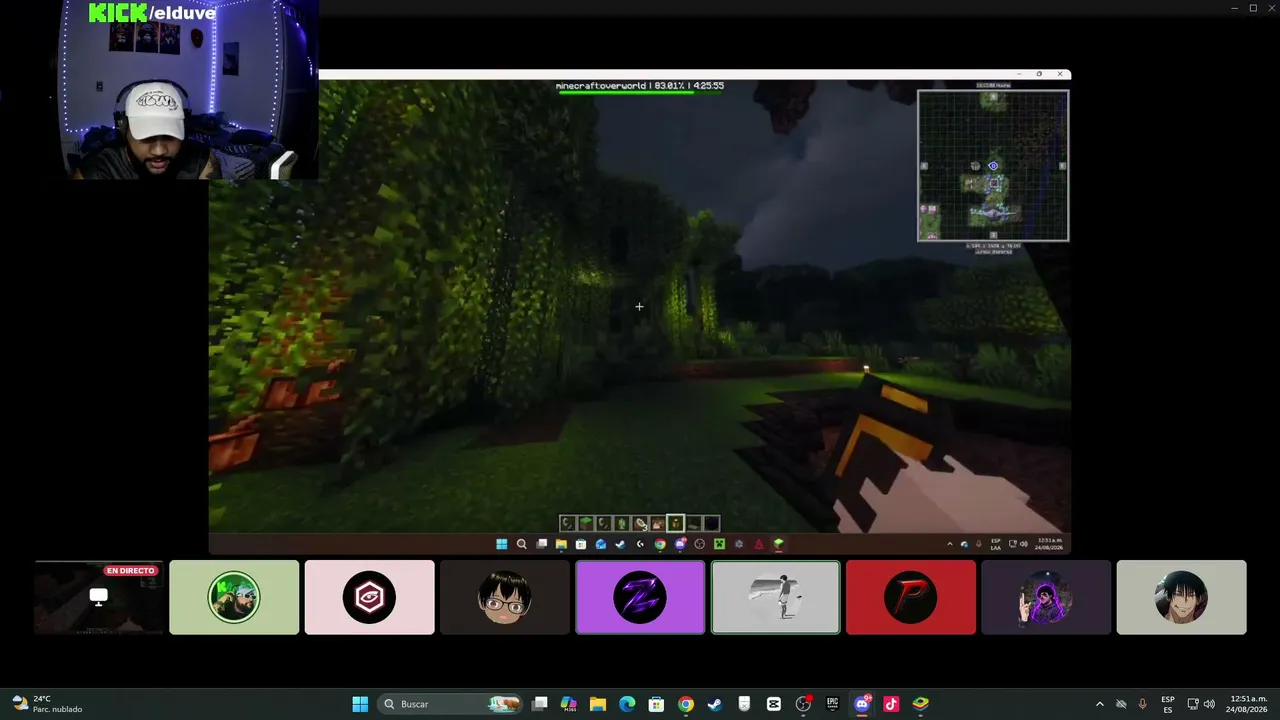Select the purple Z logo participant tile
This screenshot has height=720, width=1280.
(x=640, y=597)
